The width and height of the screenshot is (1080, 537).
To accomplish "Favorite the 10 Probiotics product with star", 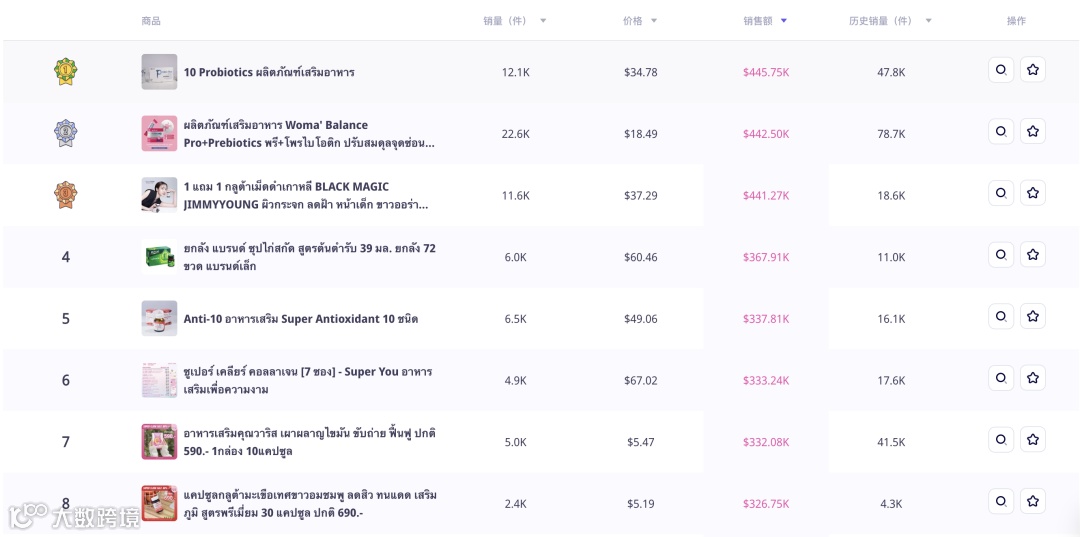I will [x=1033, y=70].
